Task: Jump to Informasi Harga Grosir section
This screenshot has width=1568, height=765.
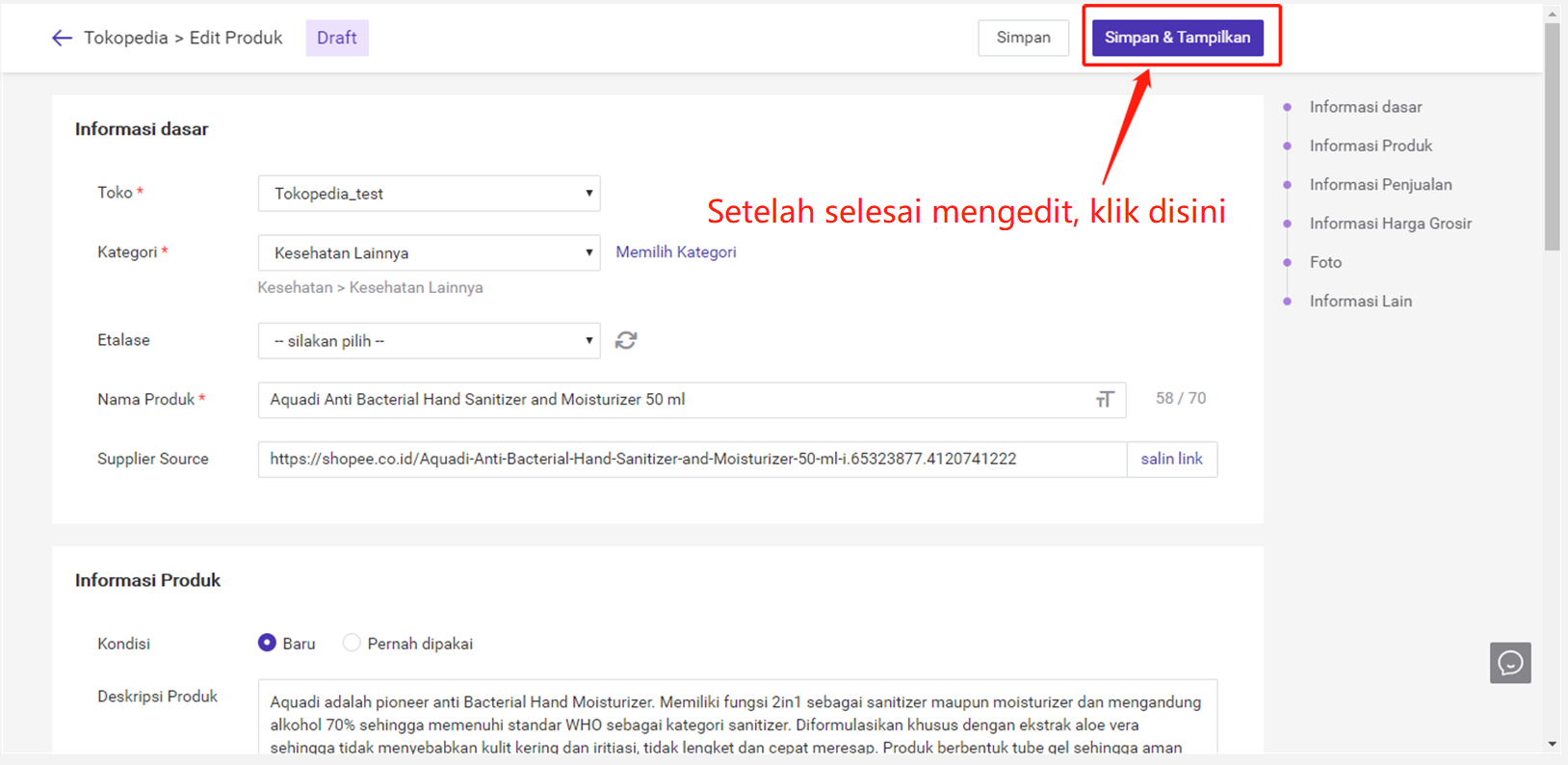Action: click(x=1390, y=224)
